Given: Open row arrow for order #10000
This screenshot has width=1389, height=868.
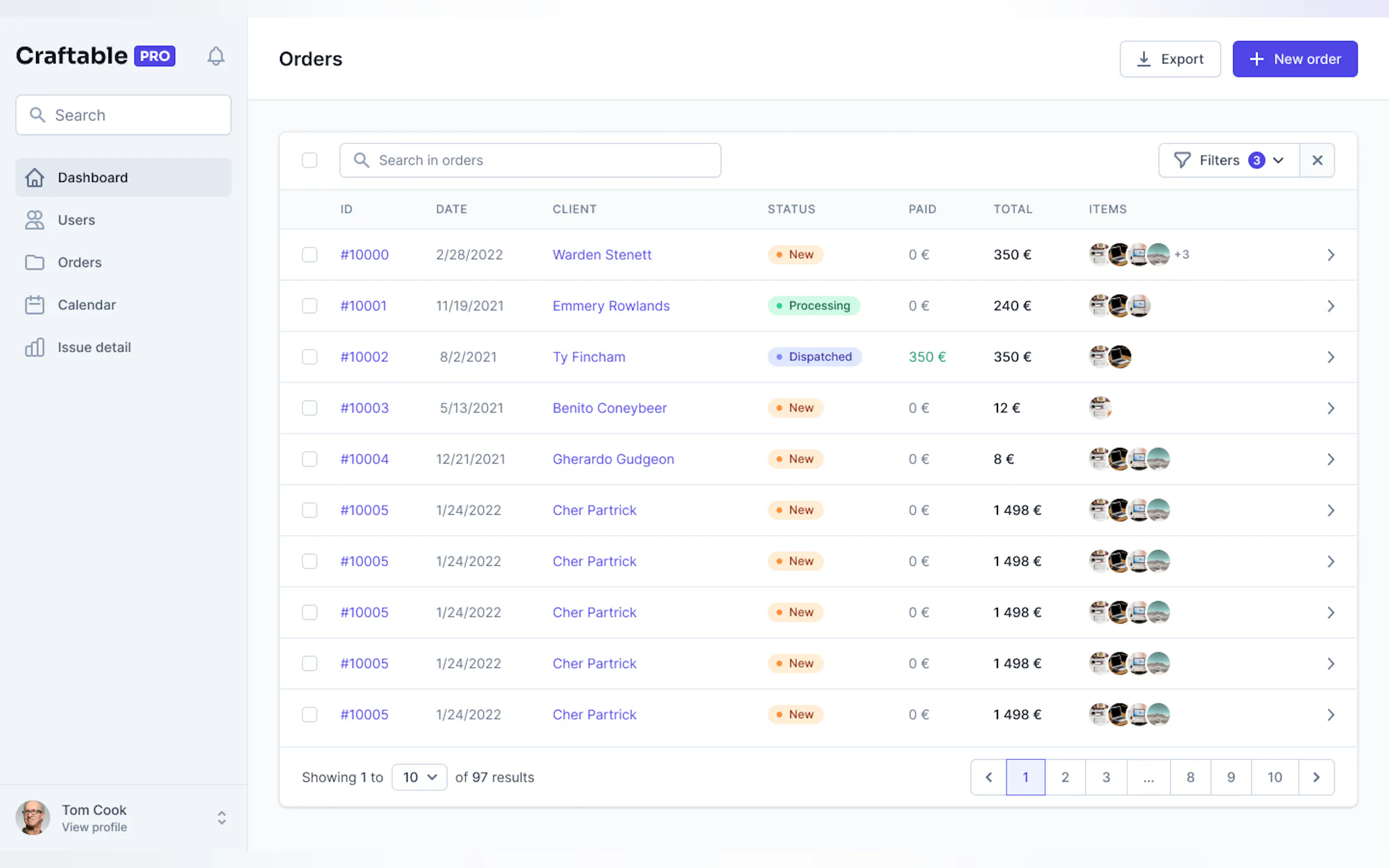Looking at the screenshot, I should pyautogui.click(x=1330, y=255).
